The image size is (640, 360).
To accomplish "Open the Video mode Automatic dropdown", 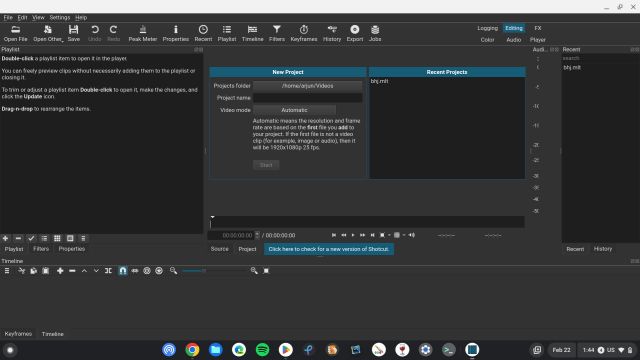I will [294, 110].
